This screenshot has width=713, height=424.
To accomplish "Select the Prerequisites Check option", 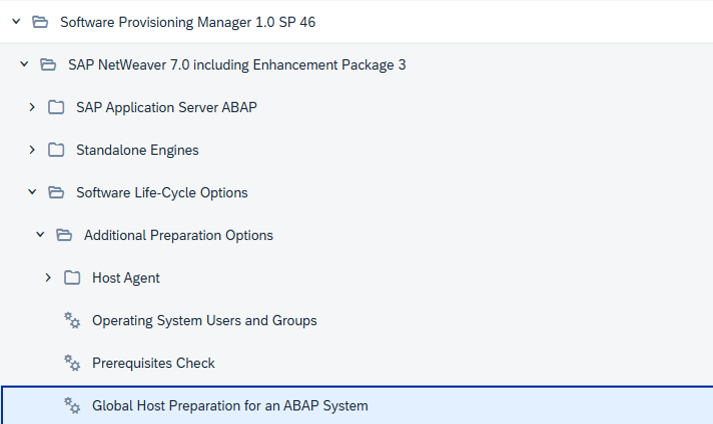I will pos(153,363).
